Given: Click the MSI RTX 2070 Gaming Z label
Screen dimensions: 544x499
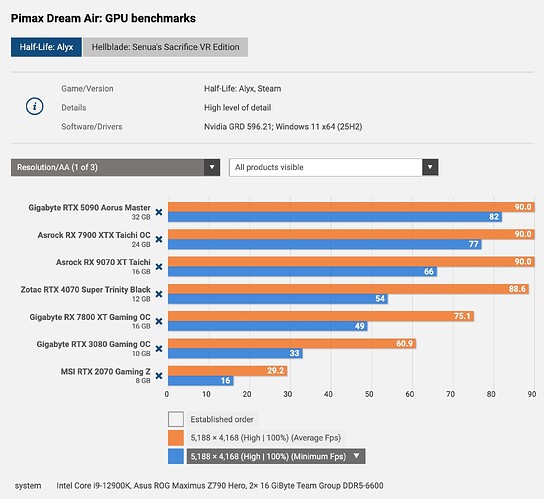Looking at the screenshot, I should click(105, 372).
